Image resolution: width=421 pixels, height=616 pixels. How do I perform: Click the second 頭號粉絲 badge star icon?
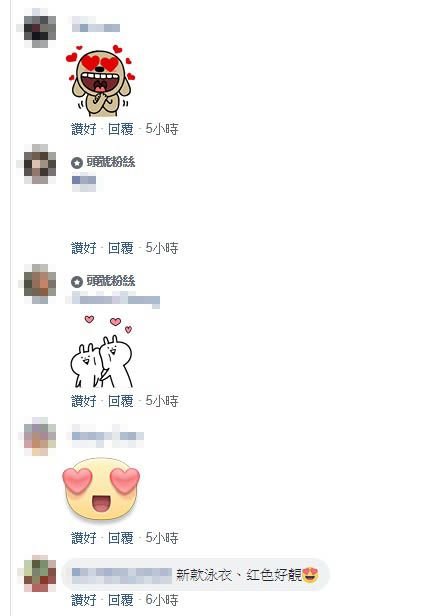[x=77, y=282]
